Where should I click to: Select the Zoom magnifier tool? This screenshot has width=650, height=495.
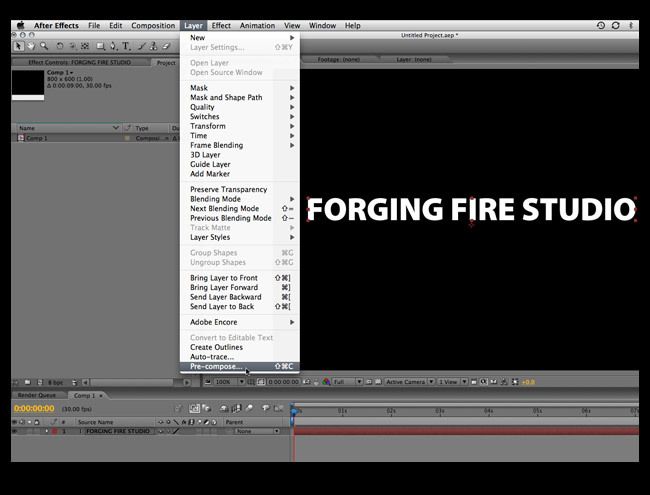[x=44, y=46]
